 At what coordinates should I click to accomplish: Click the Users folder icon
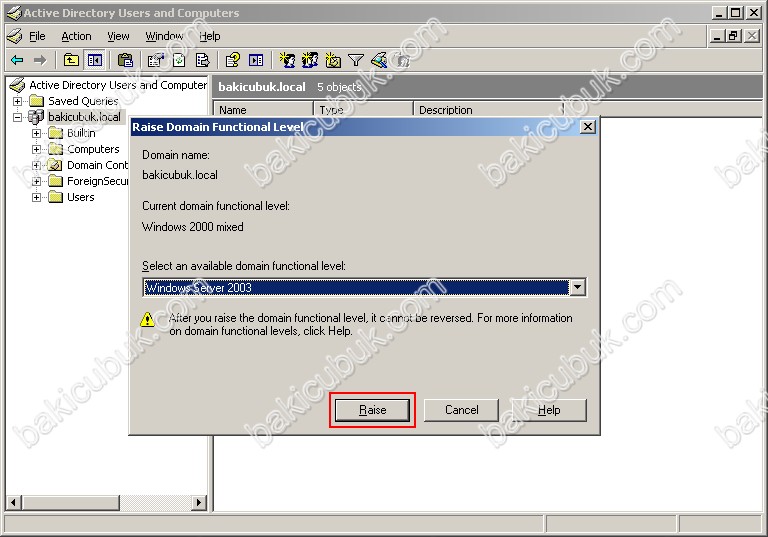(56, 197)
